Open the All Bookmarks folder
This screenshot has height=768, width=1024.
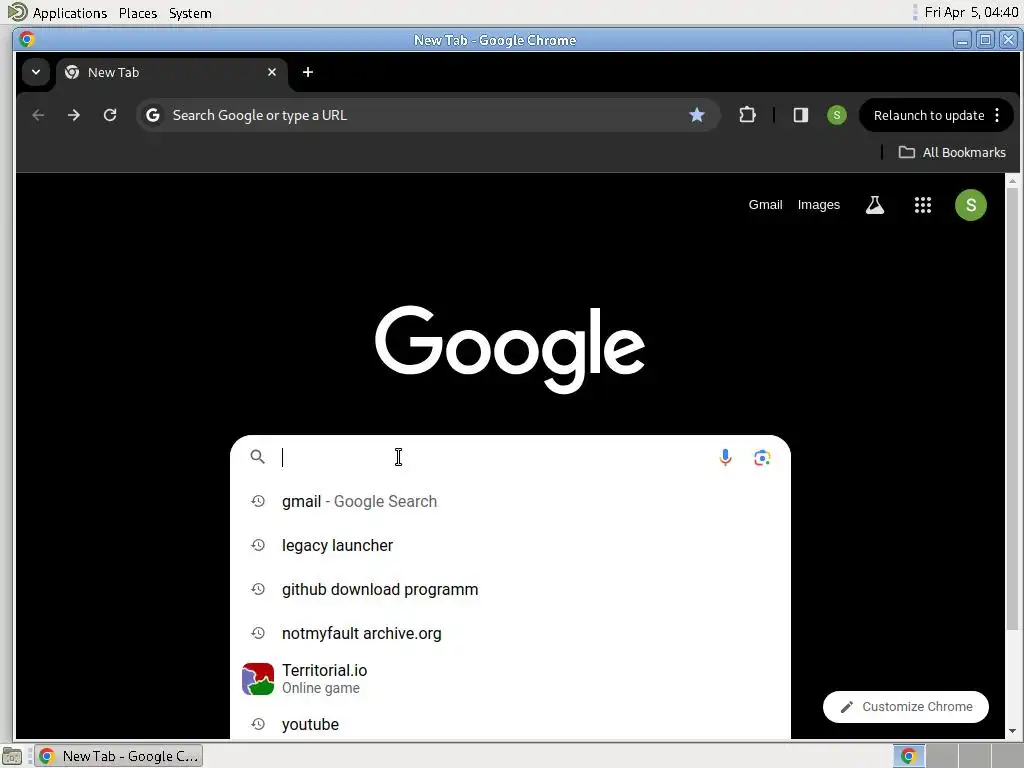pyautogui.click(x=953, y=152)
